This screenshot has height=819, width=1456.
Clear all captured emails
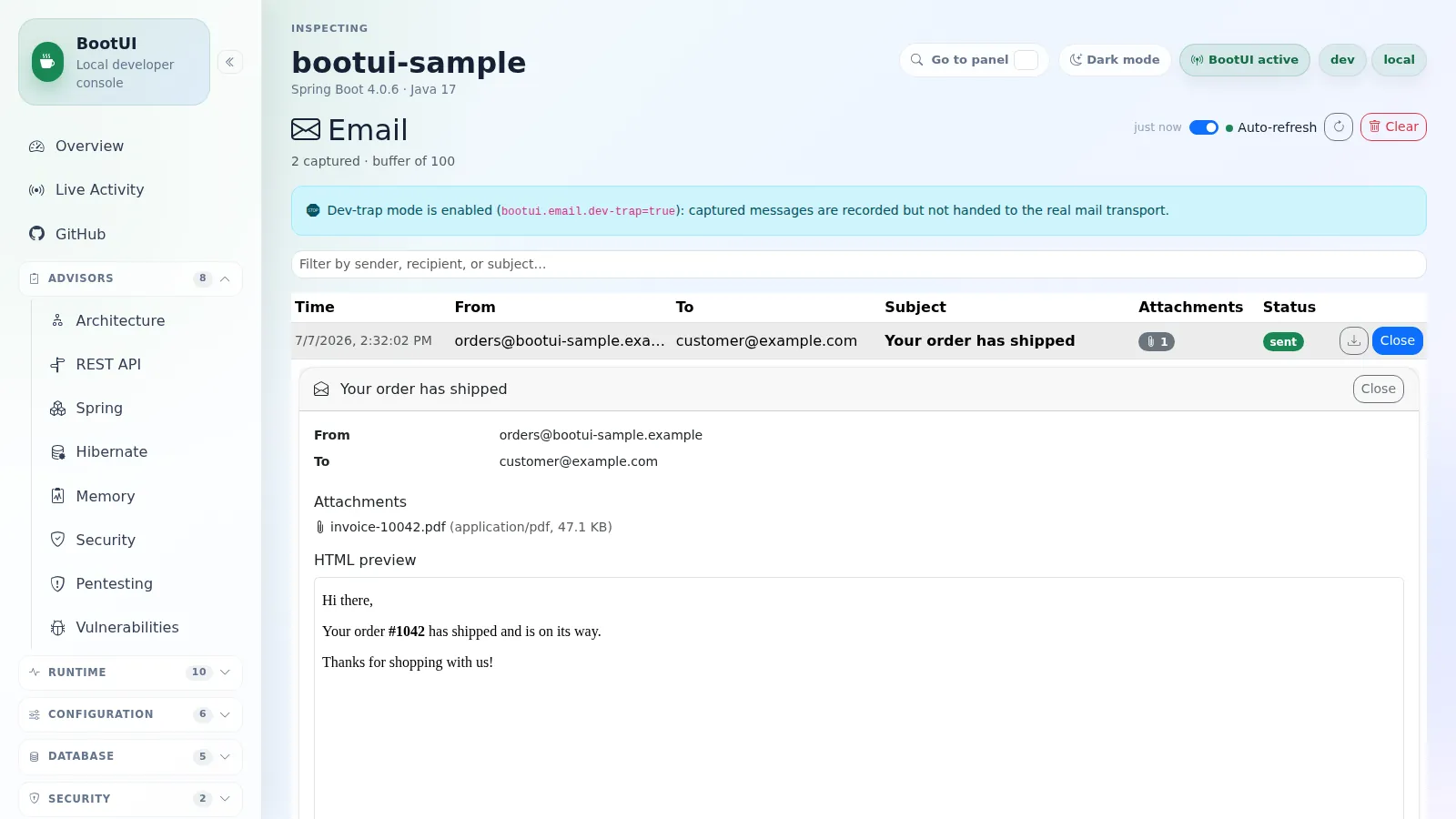tap(1393, 126)
